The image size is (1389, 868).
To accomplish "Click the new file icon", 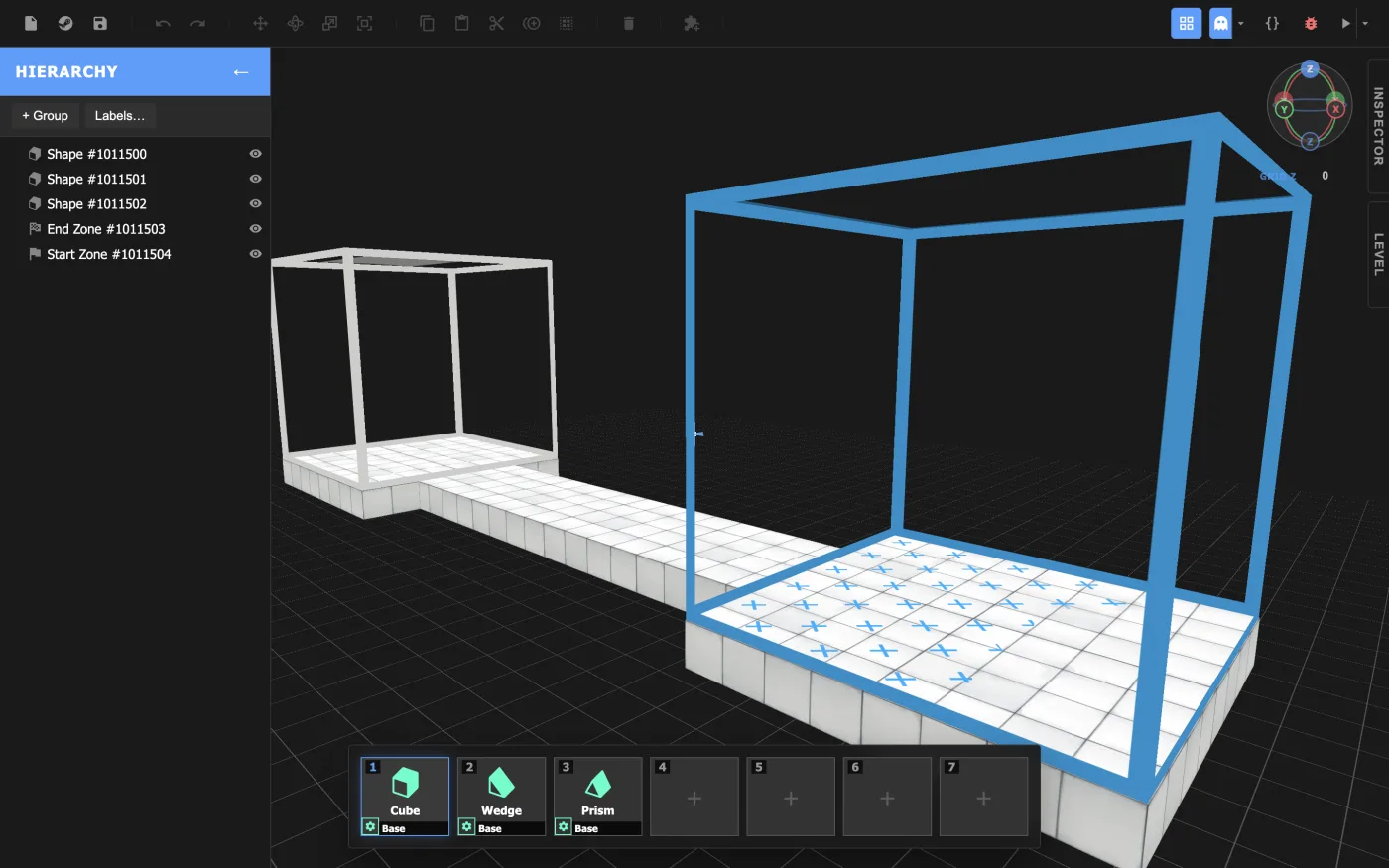I will [31, 23].
